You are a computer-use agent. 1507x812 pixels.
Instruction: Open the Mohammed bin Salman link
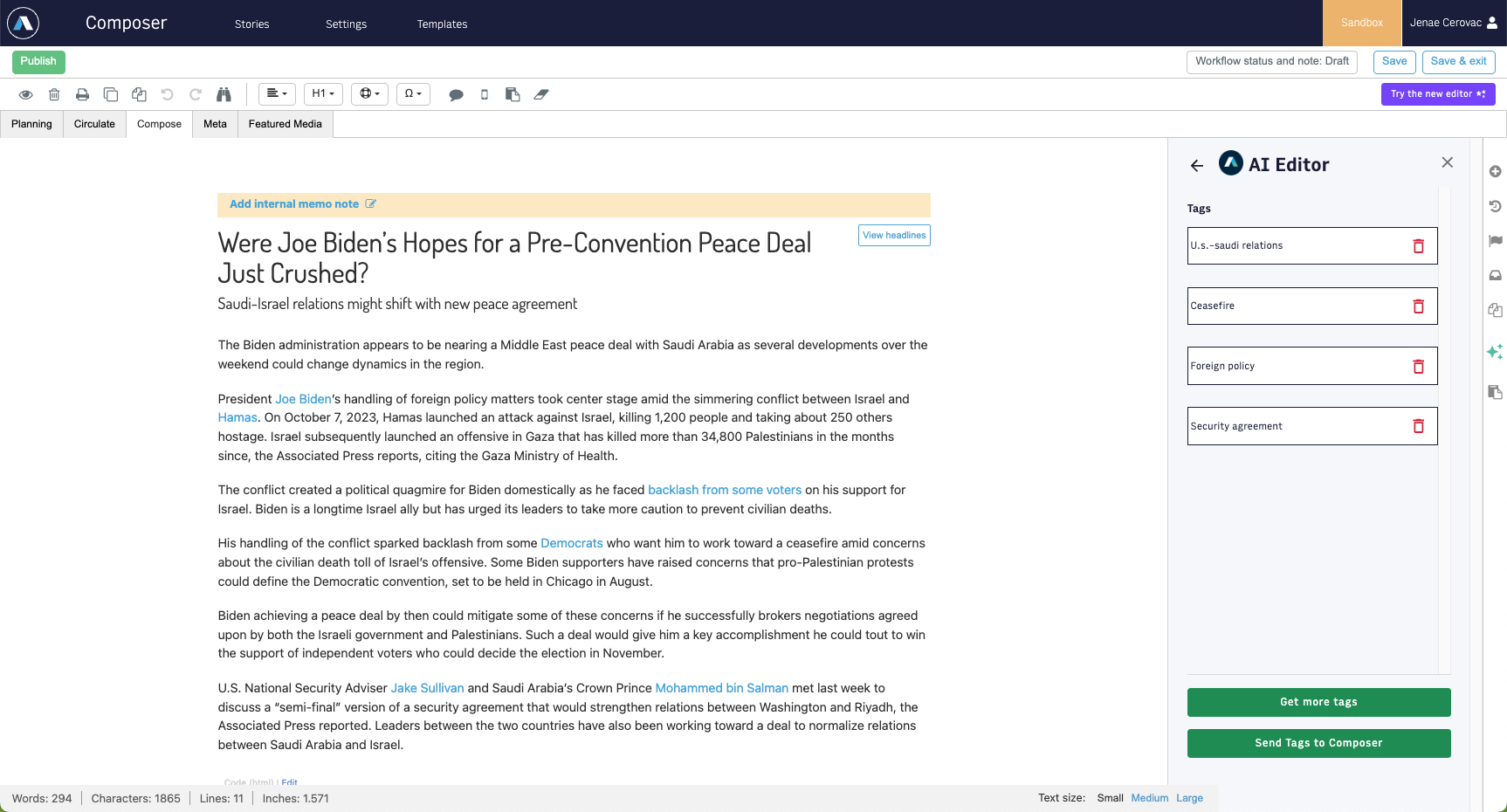(x=722, y=688)
